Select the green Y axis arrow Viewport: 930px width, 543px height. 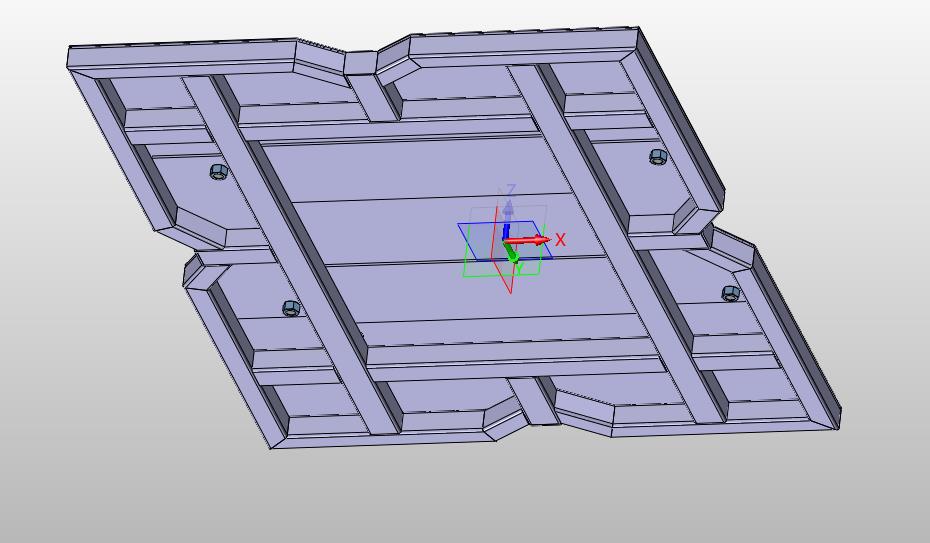point(510,253)
